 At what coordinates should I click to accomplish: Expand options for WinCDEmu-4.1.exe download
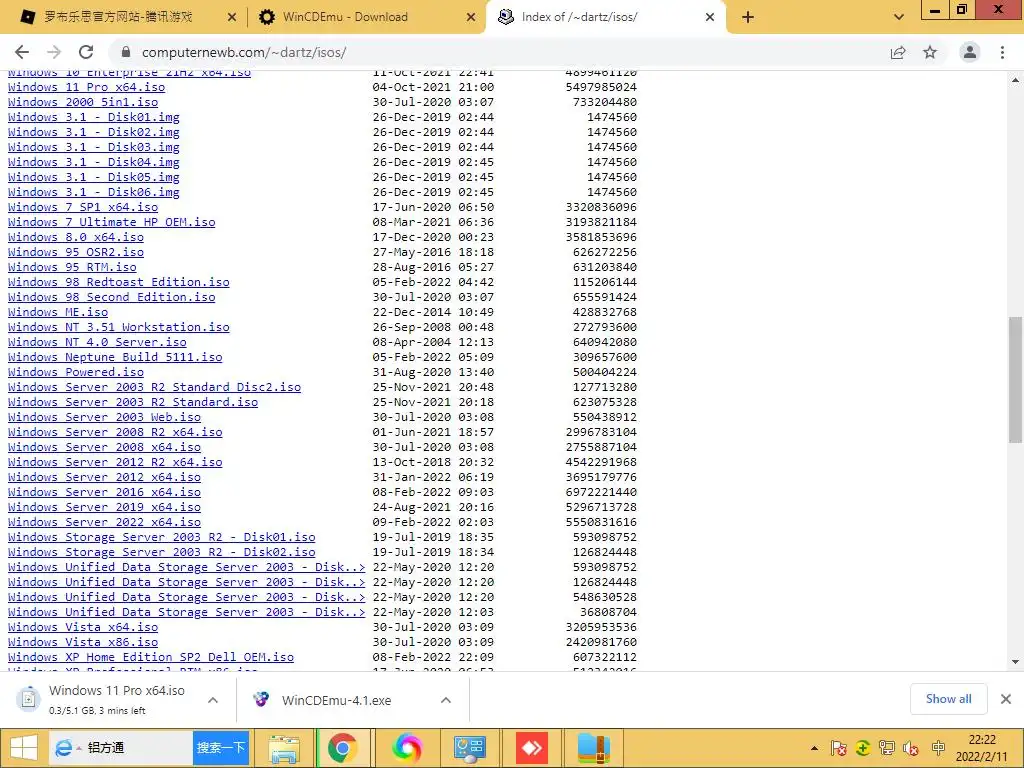(446, 700)
